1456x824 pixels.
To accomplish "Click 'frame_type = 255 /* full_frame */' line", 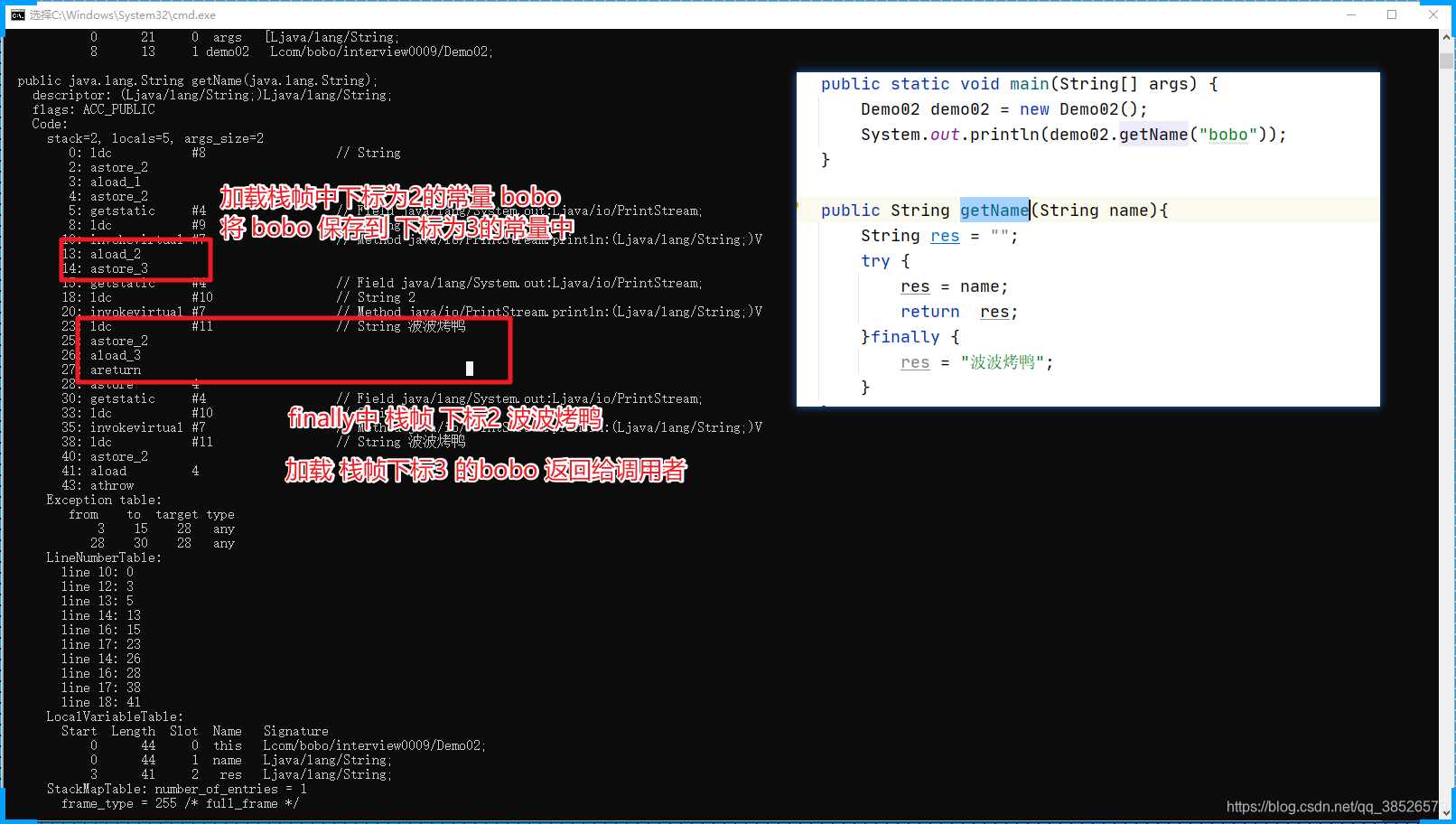I will pos(181,803).
